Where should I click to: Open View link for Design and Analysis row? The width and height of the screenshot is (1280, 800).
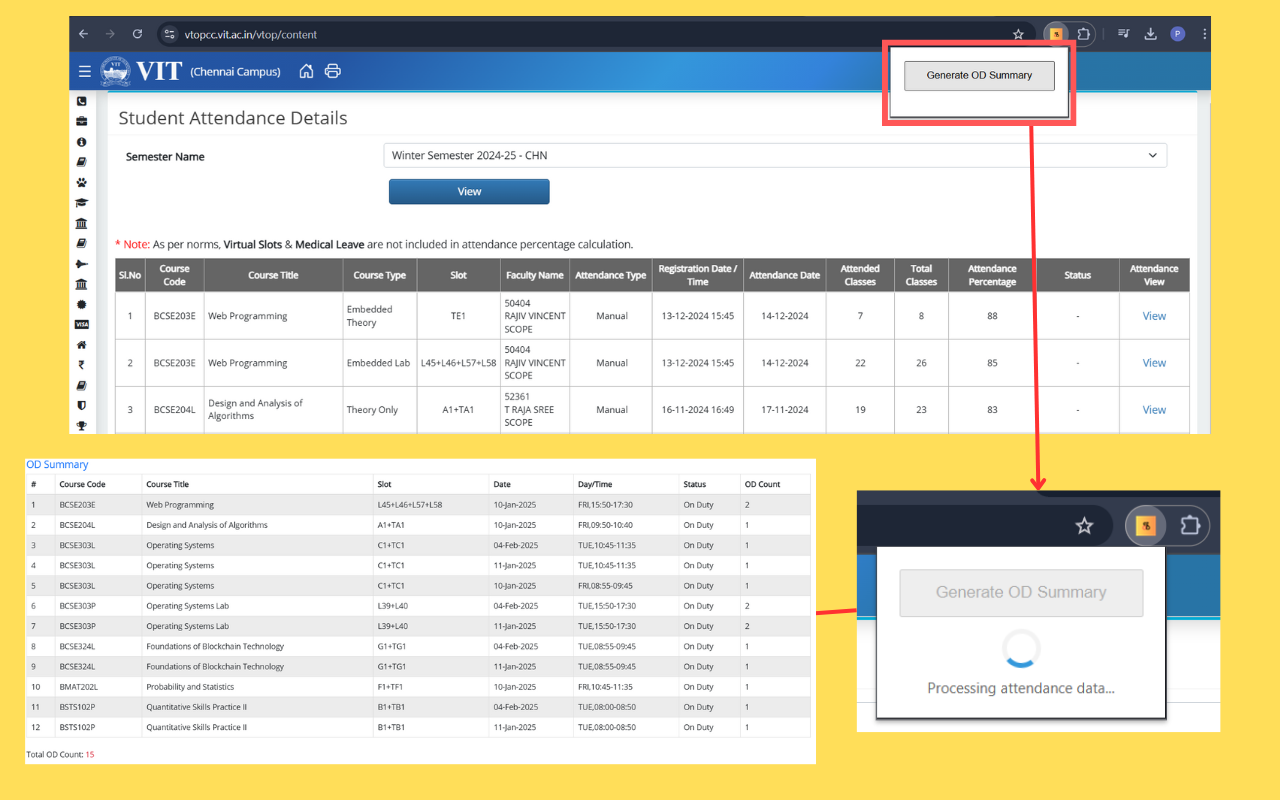tap(1154, 410)
